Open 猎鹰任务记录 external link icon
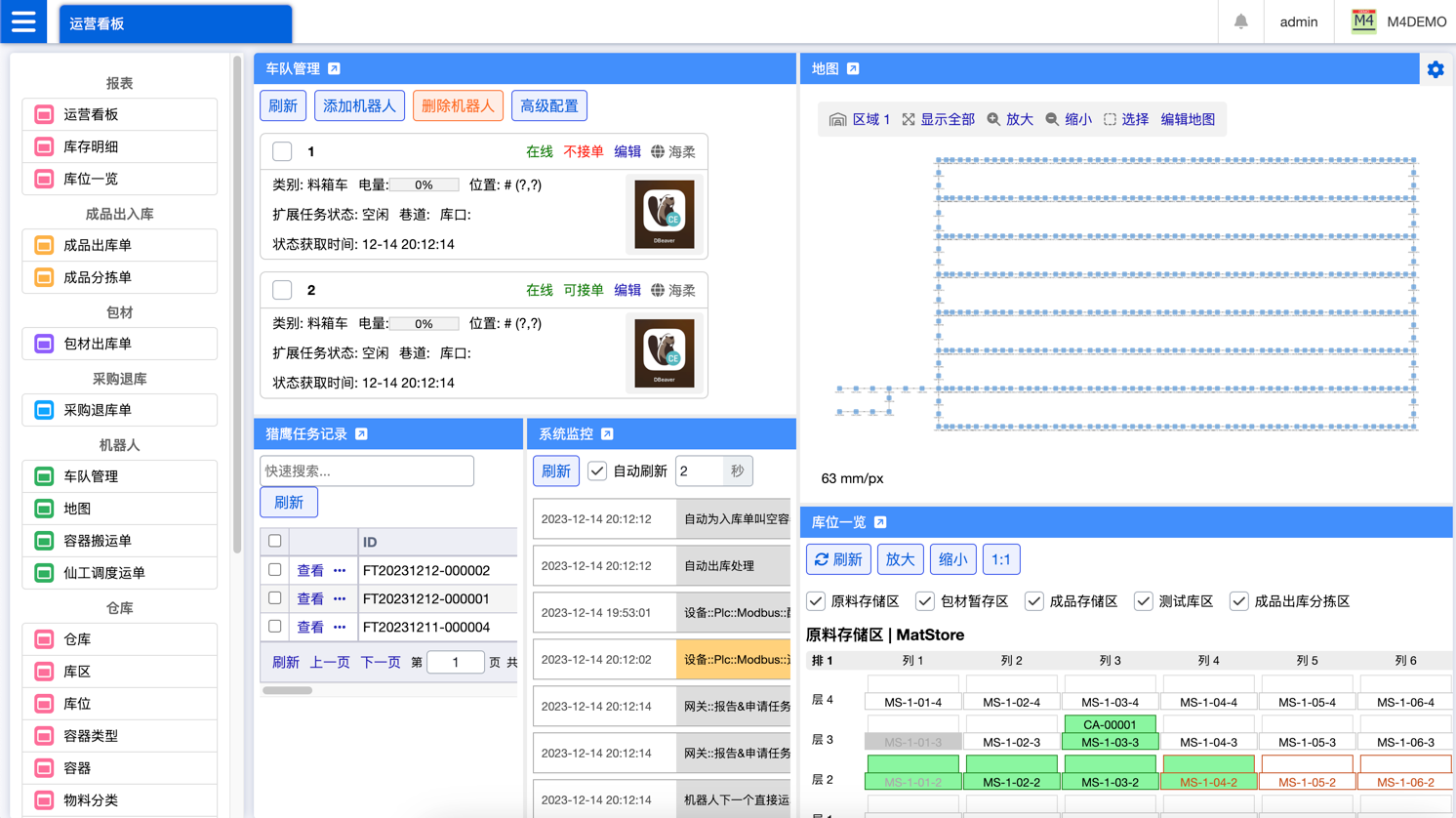The height and width of the screenshot is (818, 1456). [362, 433]
